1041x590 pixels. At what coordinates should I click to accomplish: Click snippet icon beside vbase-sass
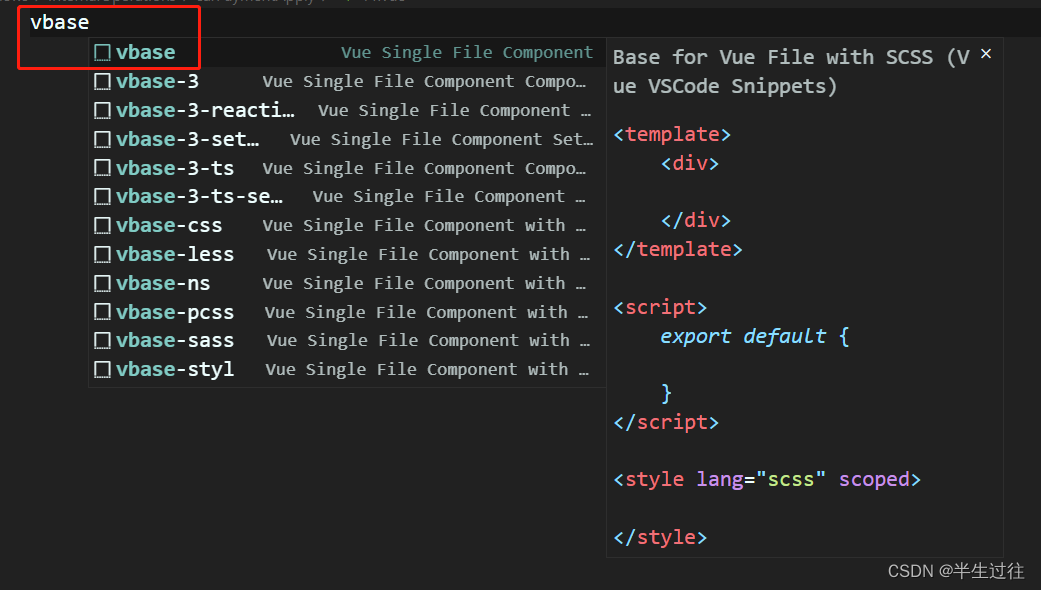pyautogui.click(x=102, y=341)
